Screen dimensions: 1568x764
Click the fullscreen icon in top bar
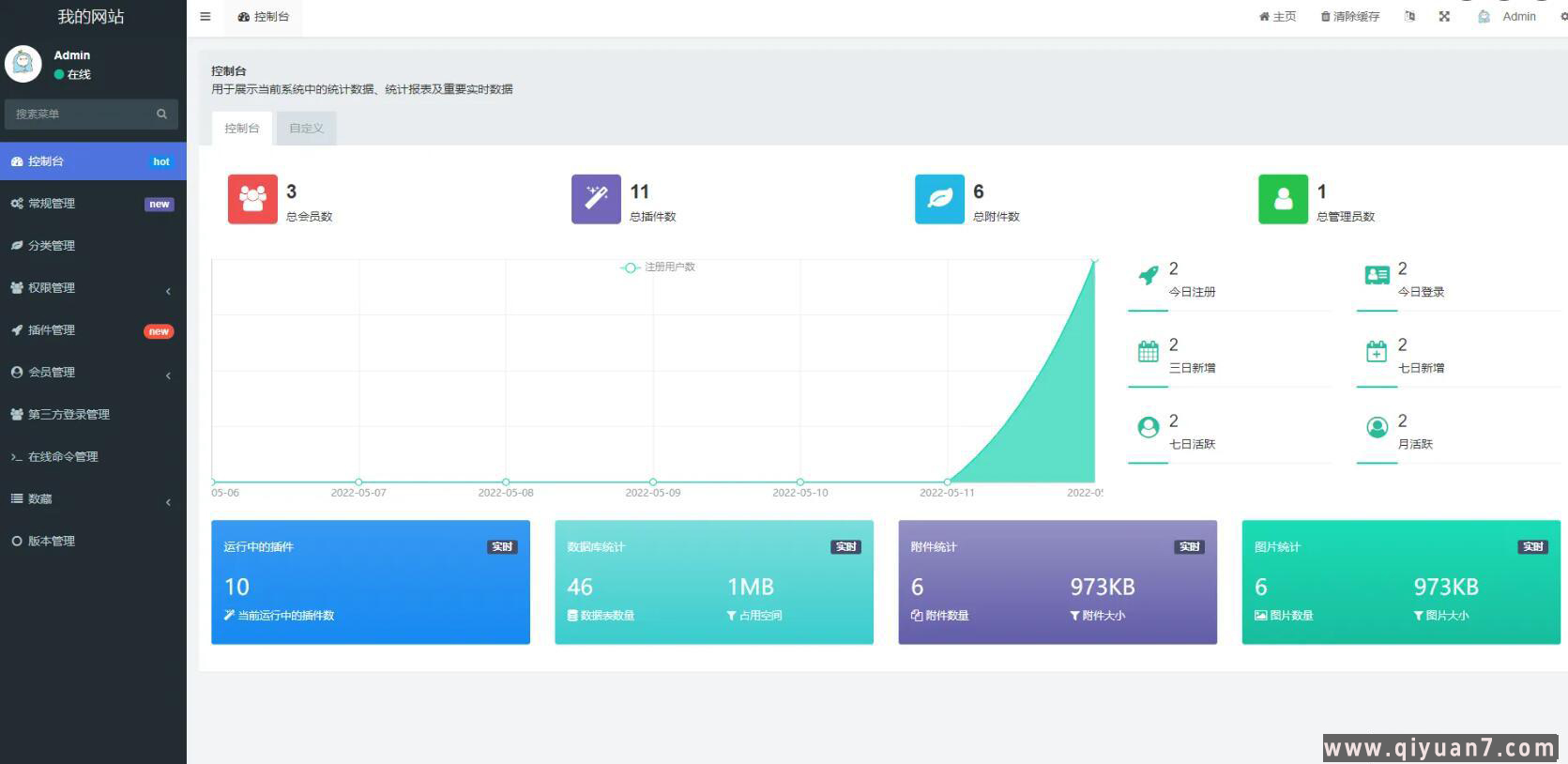point(1444,17)
